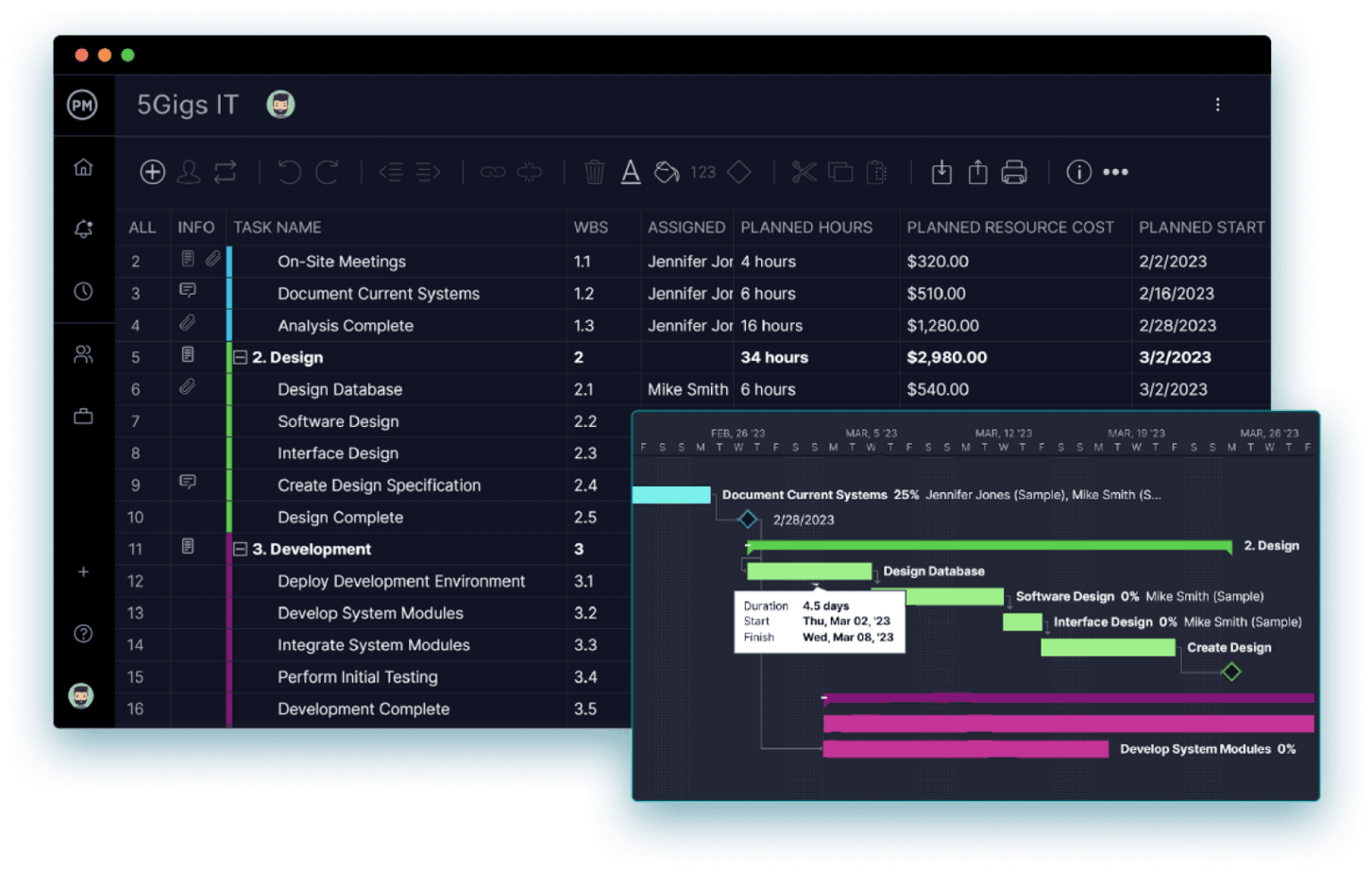1372x870 pixels.
Task: View project info via the info icon
Action: point(1078,172)
